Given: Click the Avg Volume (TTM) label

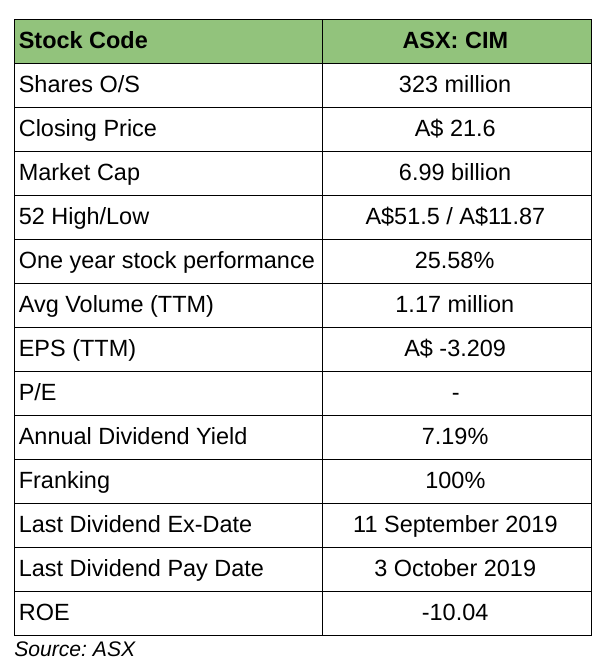Looking at the screenshot, I should pyautogui.click(x=116, y=305).
